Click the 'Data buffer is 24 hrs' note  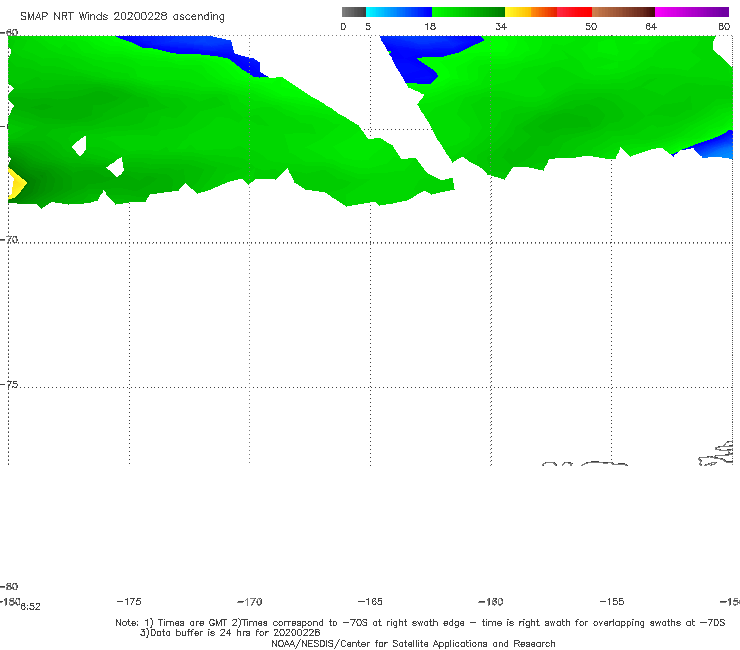[203, 633]
